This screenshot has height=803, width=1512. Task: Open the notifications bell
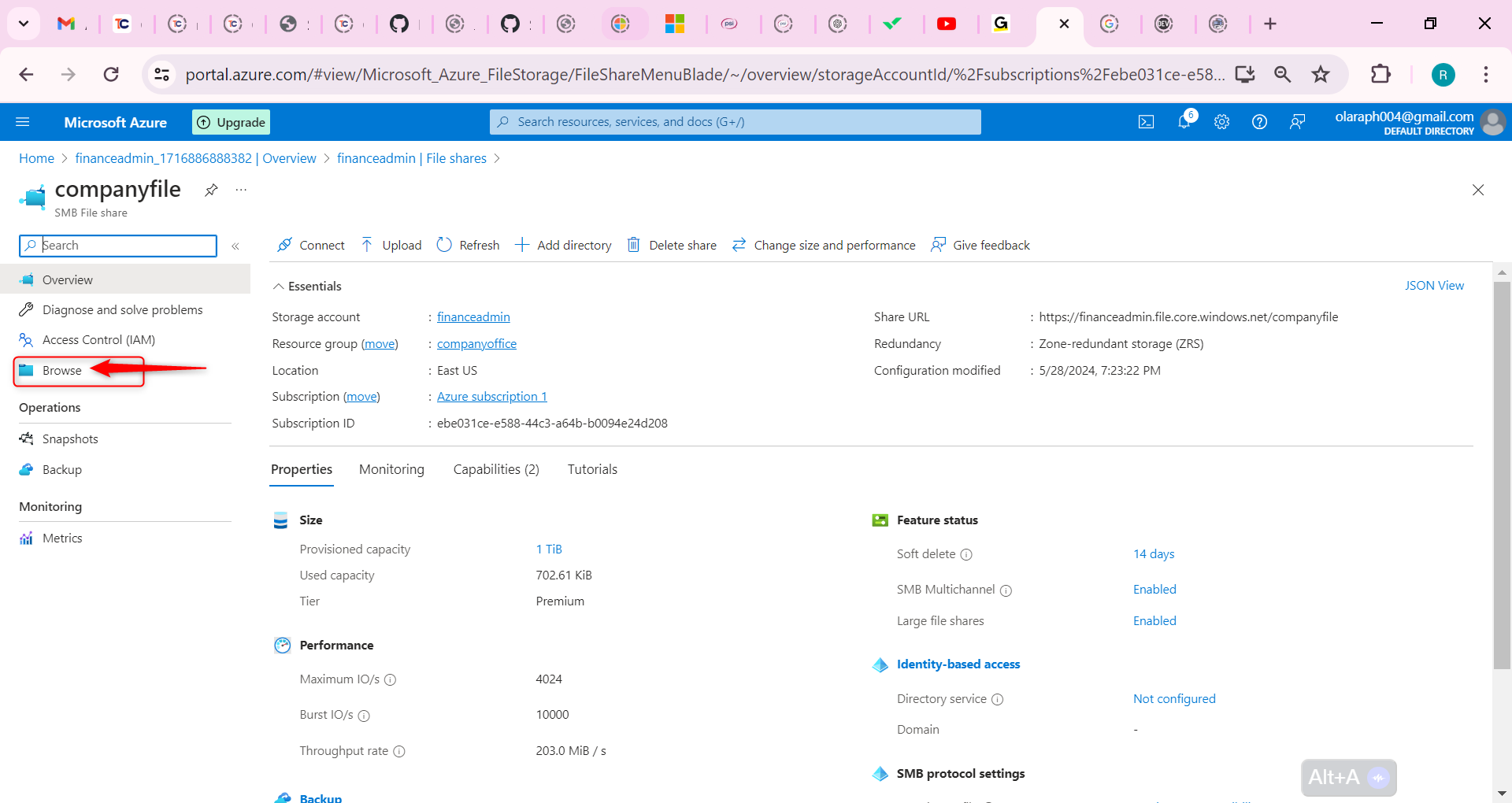coord(1184,121)
